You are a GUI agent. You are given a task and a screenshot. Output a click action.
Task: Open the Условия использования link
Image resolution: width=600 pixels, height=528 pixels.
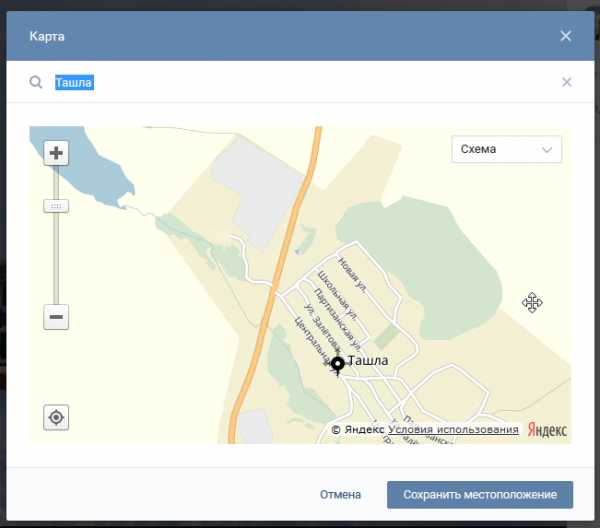[x=453, y=429]
